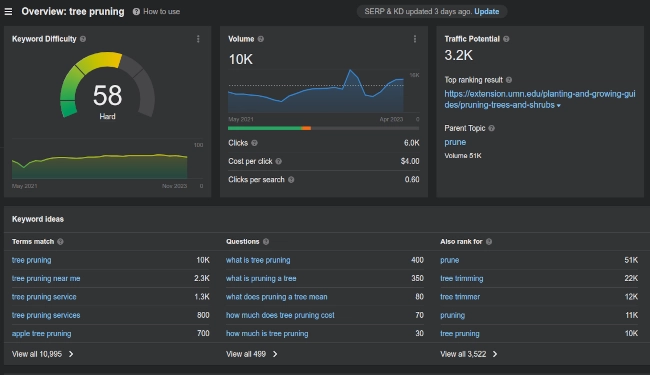Click the Volume trend chart

(316, 91)
